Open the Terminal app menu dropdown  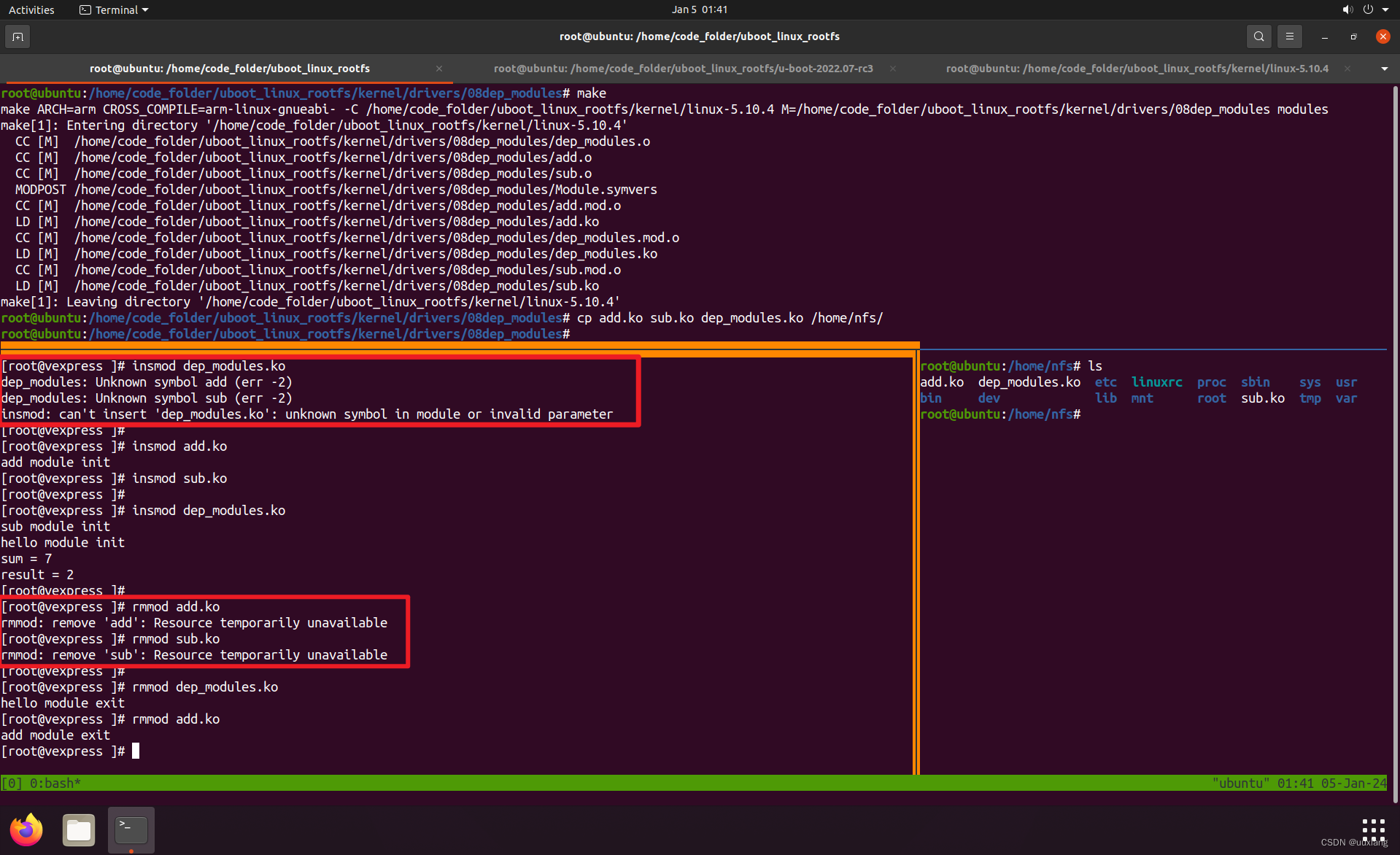(x=114, y=9)
